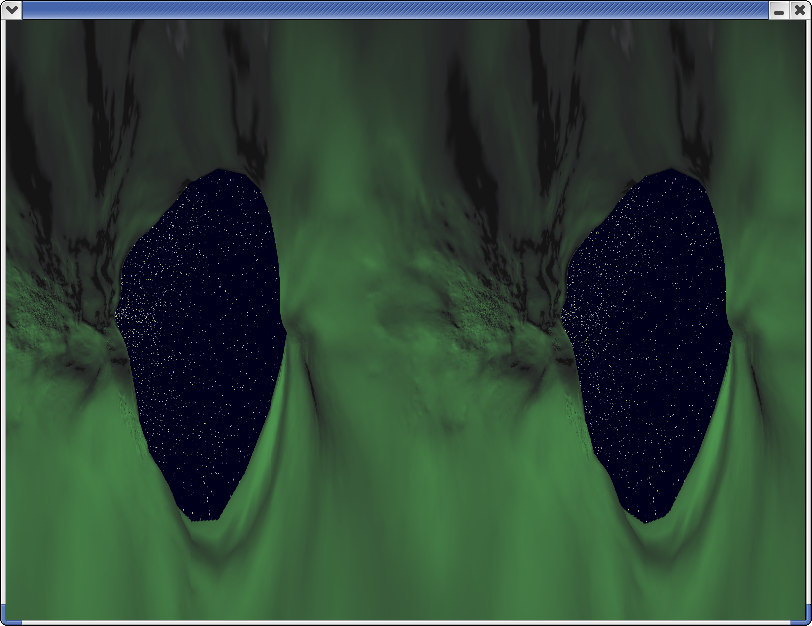This screenshot has height=626, width=812.
Task: Click the center of the right starfield opening
Action: coord(650,340)
